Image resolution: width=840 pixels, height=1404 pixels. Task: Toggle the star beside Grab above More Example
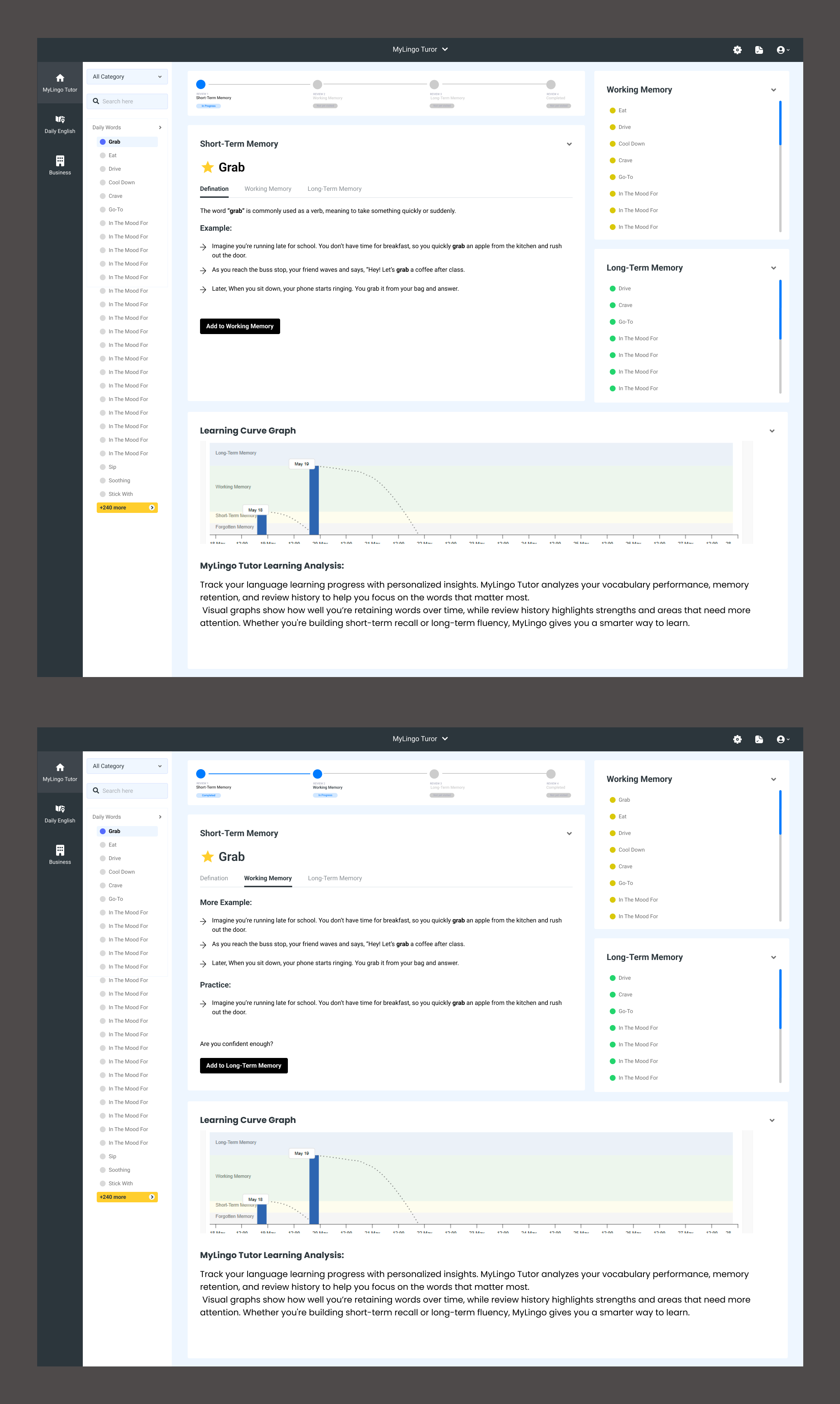[x=208, y=857]
